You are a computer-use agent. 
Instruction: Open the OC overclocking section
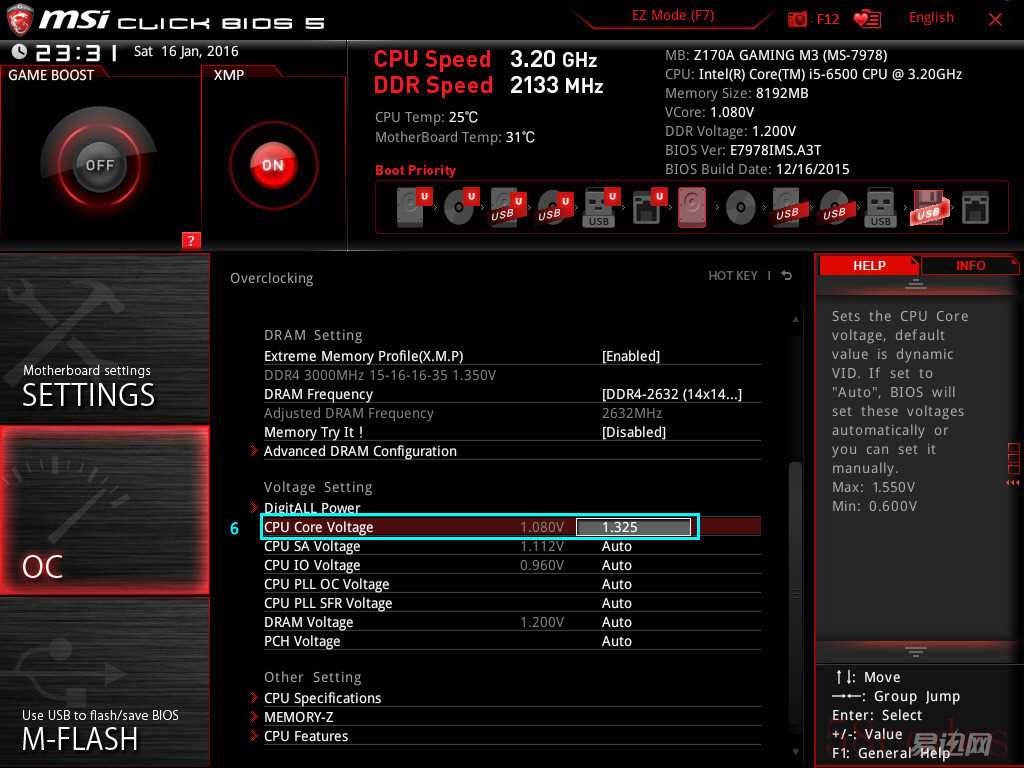(104, 510)
